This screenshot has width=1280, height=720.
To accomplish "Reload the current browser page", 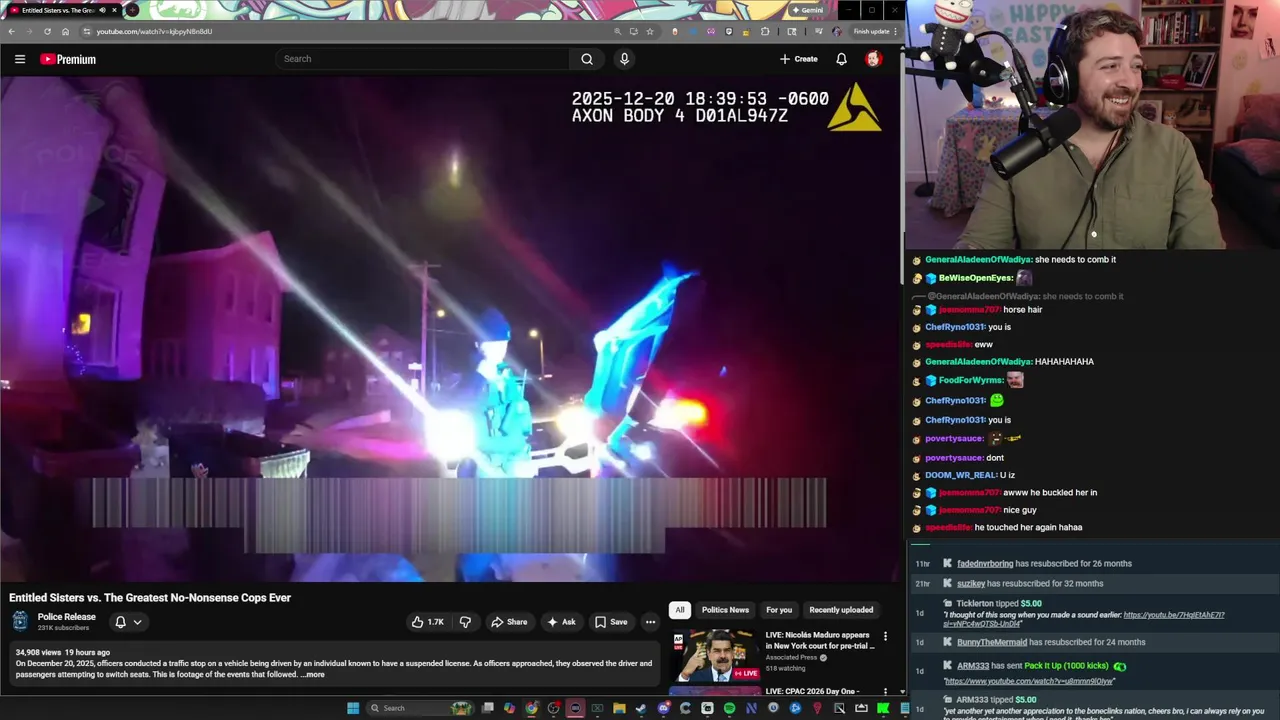I will click(47, 31).
